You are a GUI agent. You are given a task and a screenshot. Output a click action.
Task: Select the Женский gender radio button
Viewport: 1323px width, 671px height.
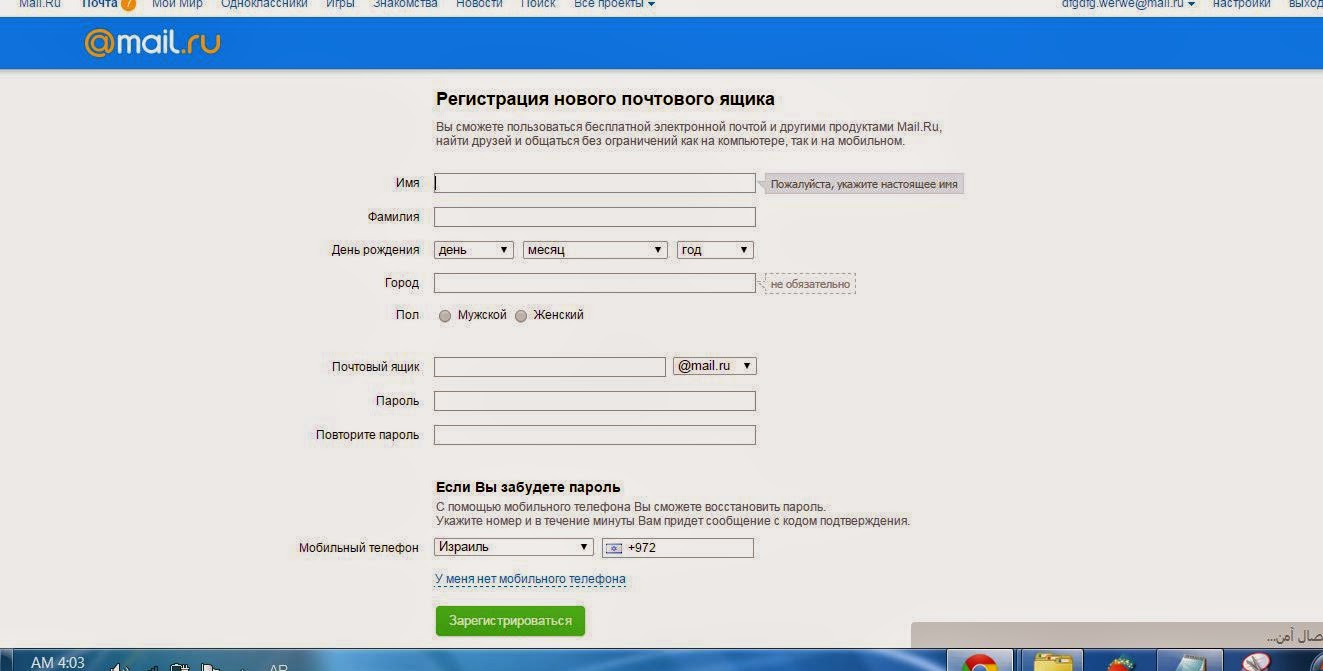(x=521, y=316)
